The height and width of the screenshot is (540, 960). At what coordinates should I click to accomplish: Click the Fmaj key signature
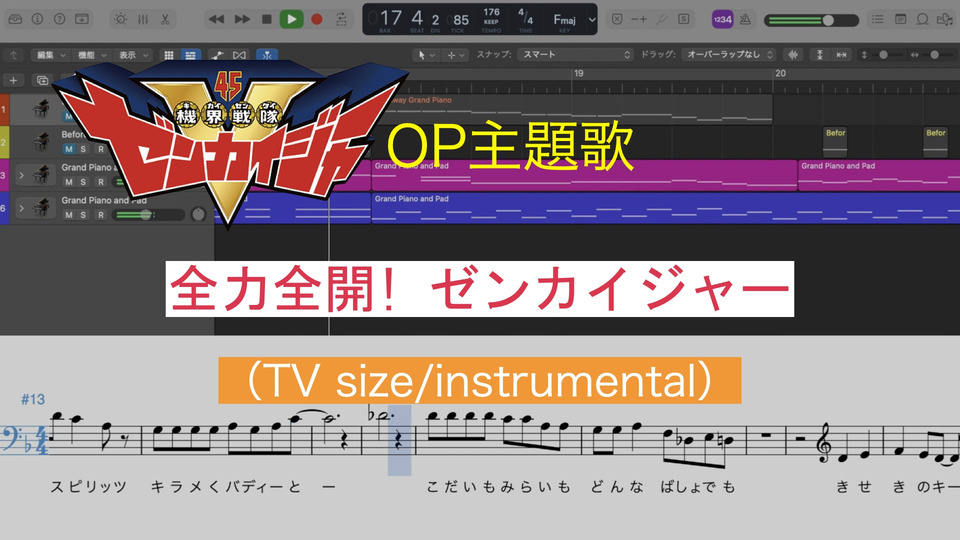564,20
